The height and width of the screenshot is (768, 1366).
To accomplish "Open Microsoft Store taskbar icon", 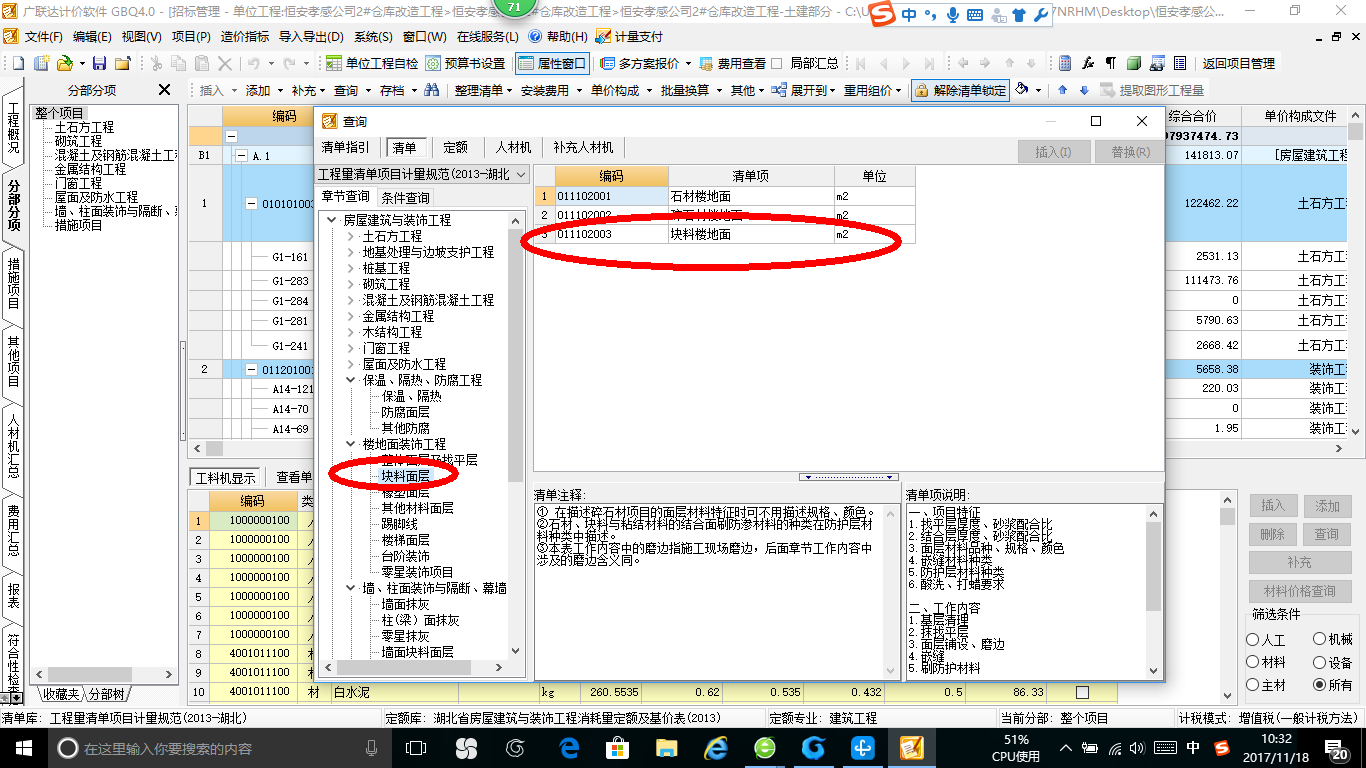I will pos(617,747).
